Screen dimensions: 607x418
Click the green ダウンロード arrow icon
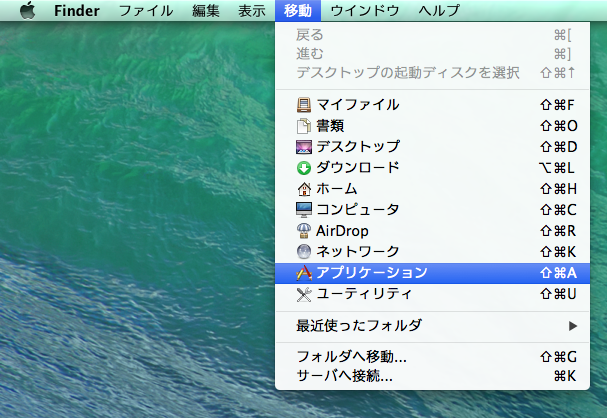tap(304, 168)
